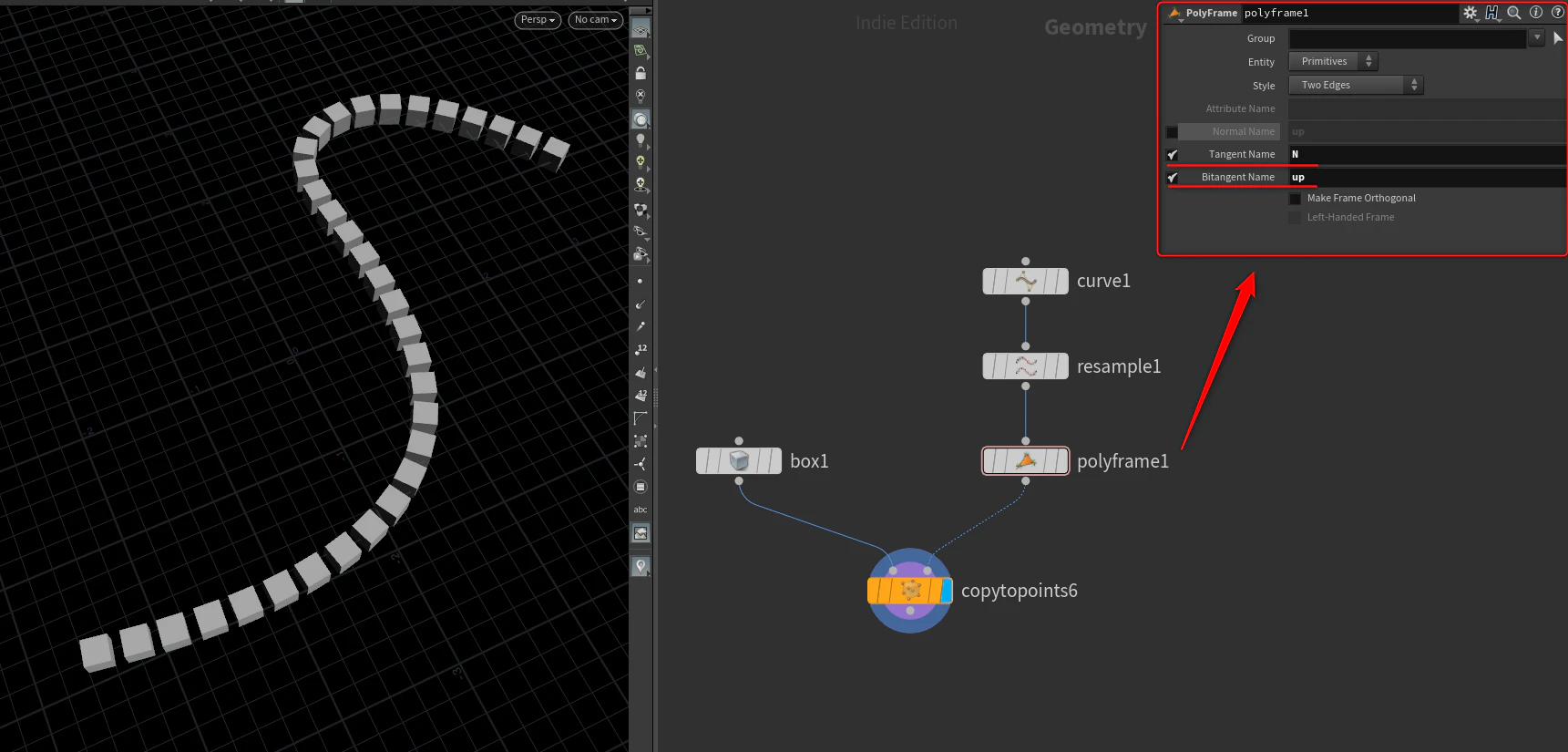Click the polyframe1 node name field
Viewport: 1568px width, 752px height.
click(1349, 13)
